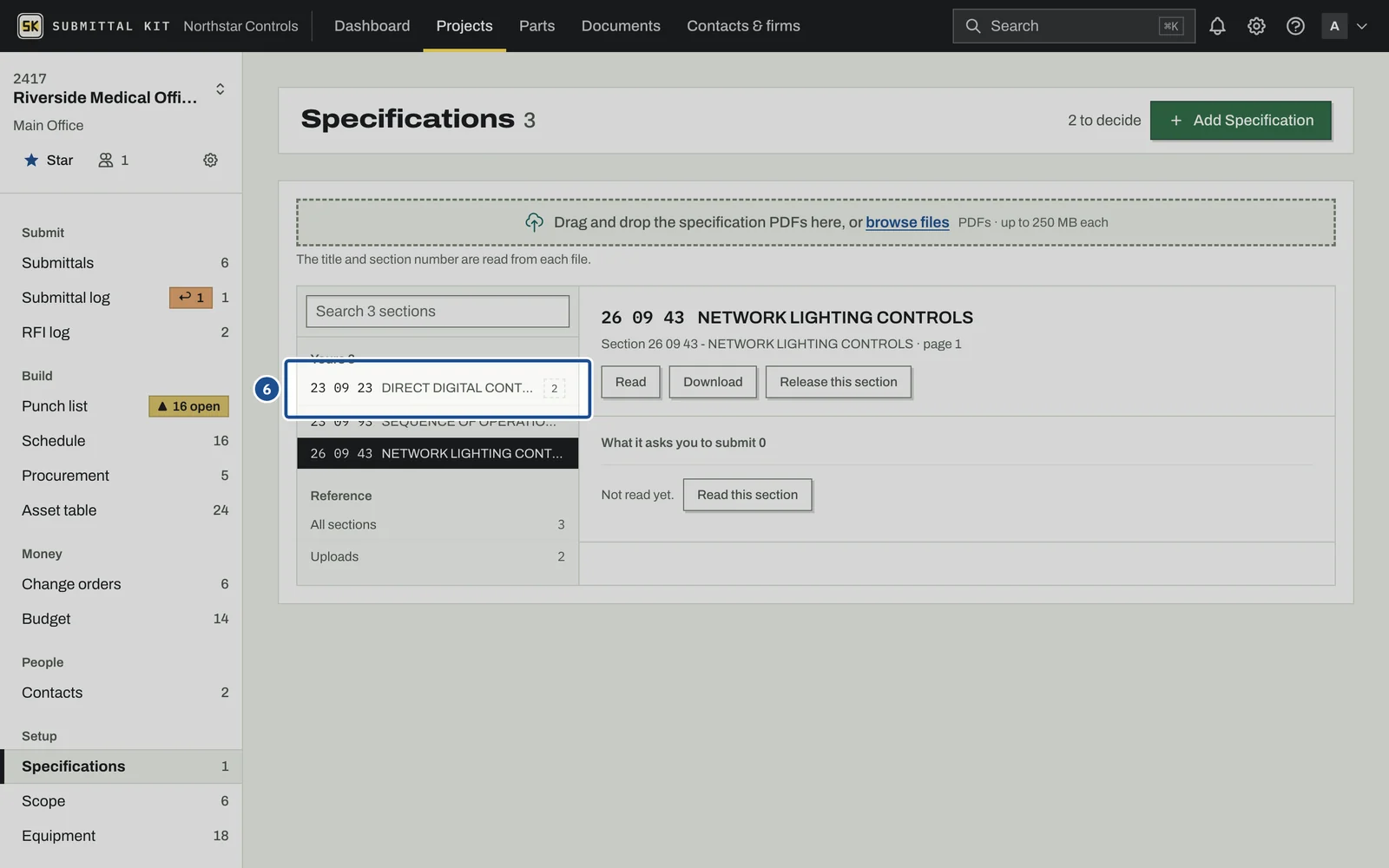Click Release this section button
Image resolution: width=1389 pixels, height=868 pixels.
[839, 382]
